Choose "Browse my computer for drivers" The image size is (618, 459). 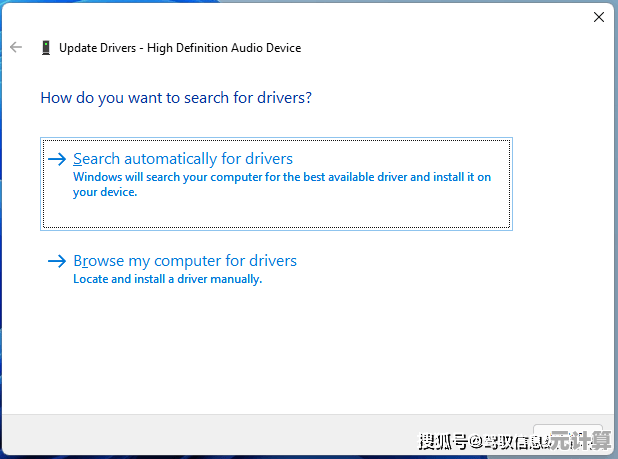(185, 261)
